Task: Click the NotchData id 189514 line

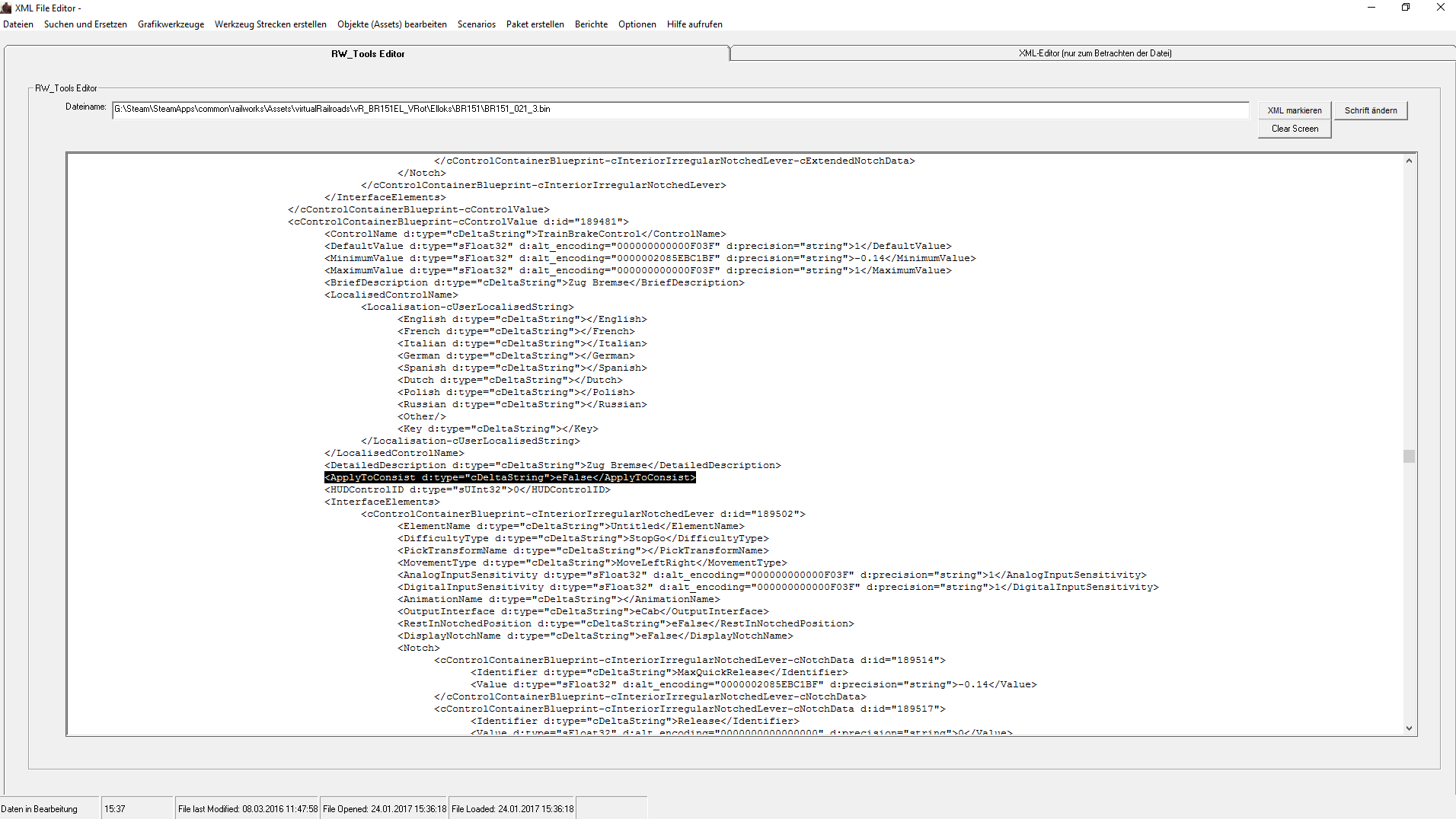Action: tap(690, 660)
